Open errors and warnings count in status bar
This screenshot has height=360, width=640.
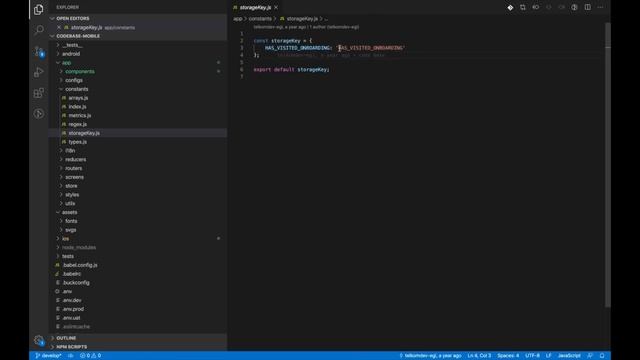tap(90, 356)
